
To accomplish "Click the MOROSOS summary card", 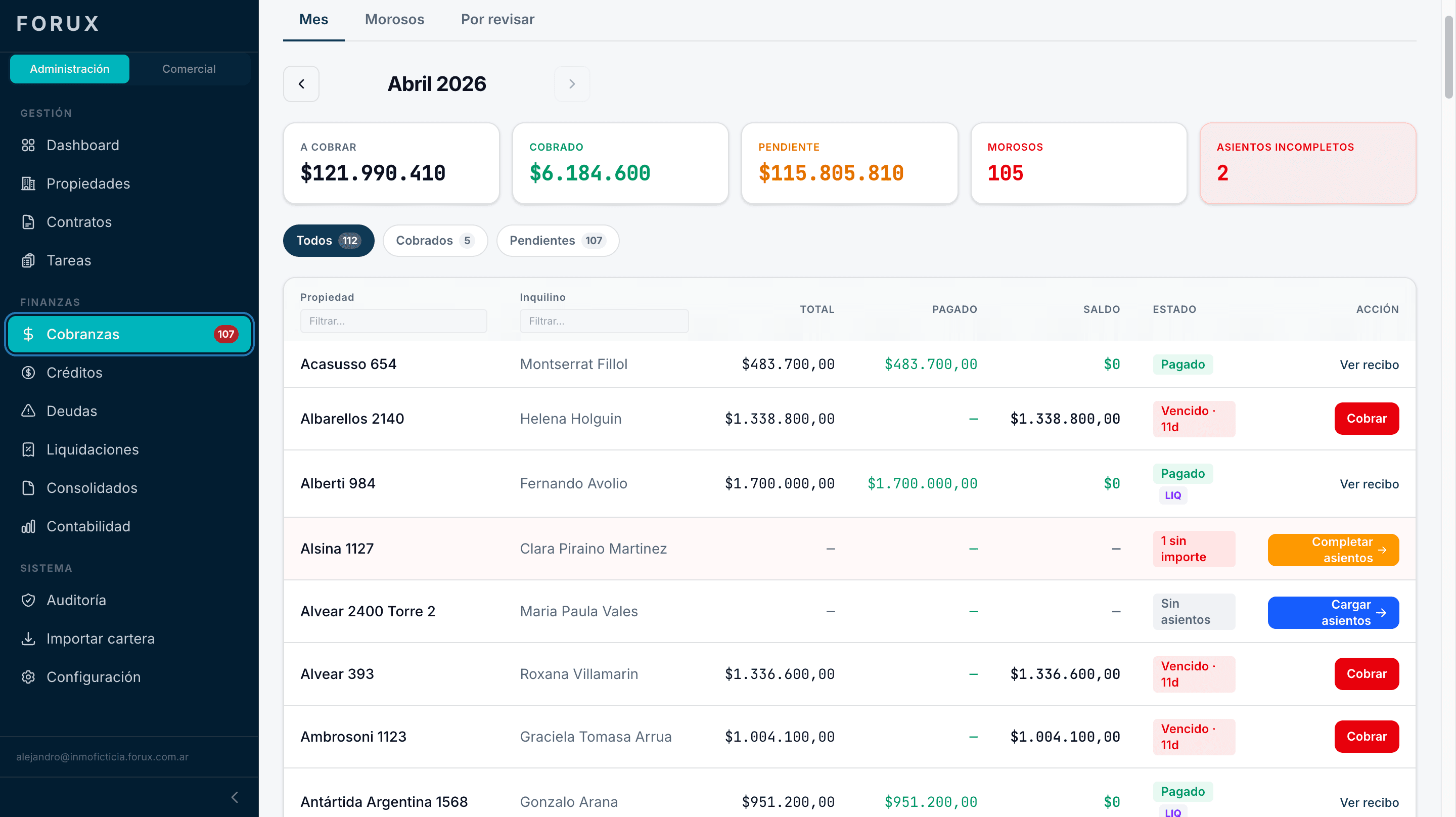I will click(x=1078, y=163).
